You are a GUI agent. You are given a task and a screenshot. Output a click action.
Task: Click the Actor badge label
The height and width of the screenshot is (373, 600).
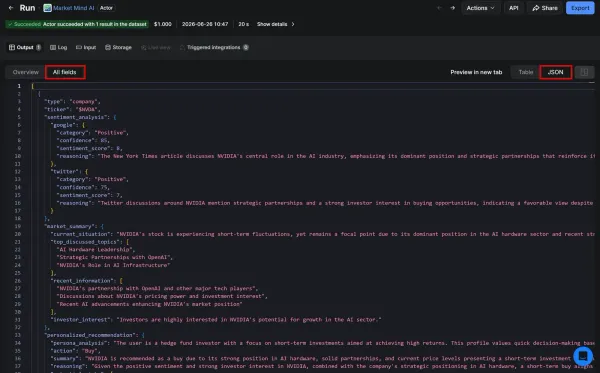point(106,8)
